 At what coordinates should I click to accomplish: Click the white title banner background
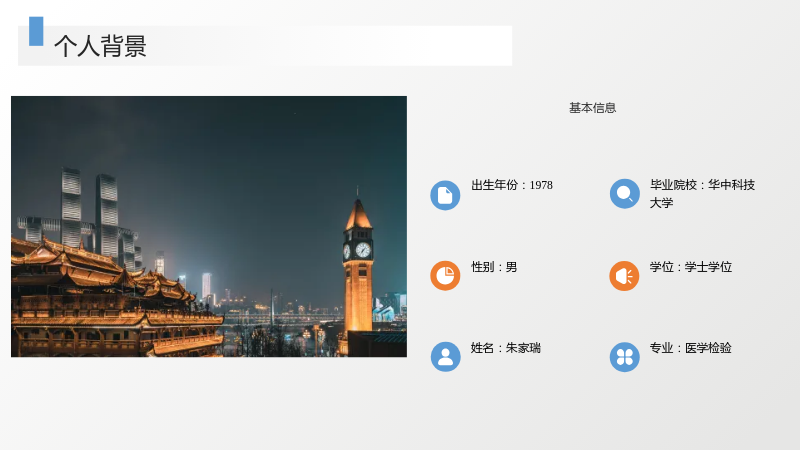pos(265,46)
